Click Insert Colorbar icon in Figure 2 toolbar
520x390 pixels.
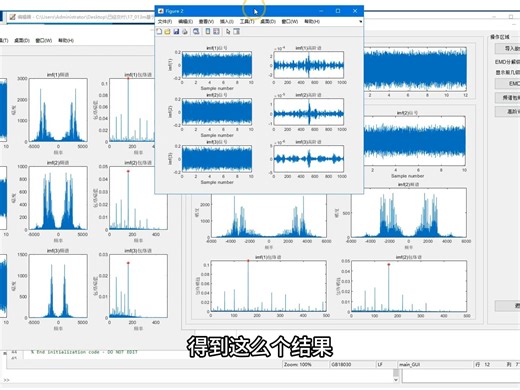pyautogui.click(x=208, y=31)
